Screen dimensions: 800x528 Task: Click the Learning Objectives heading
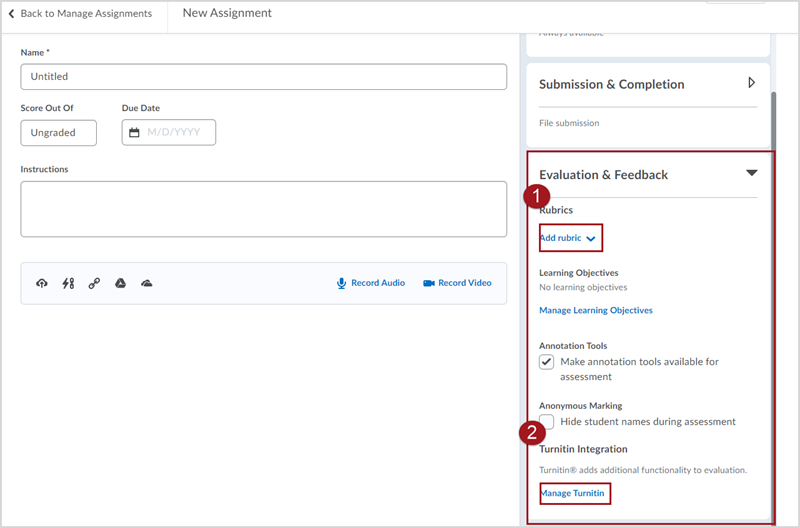click(579, 273)
